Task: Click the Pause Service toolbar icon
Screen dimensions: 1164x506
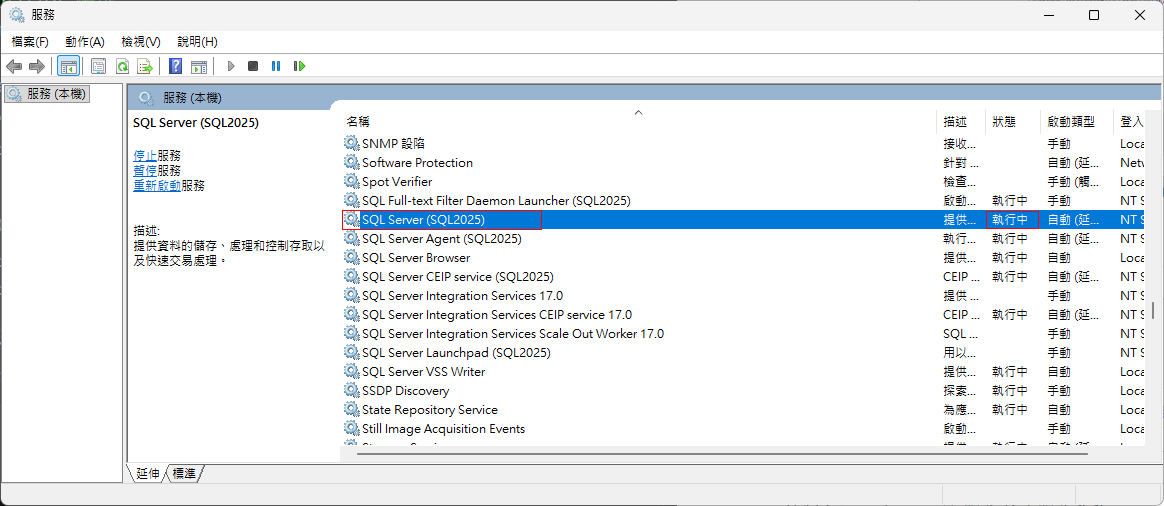Action: (x=276, y=67)
